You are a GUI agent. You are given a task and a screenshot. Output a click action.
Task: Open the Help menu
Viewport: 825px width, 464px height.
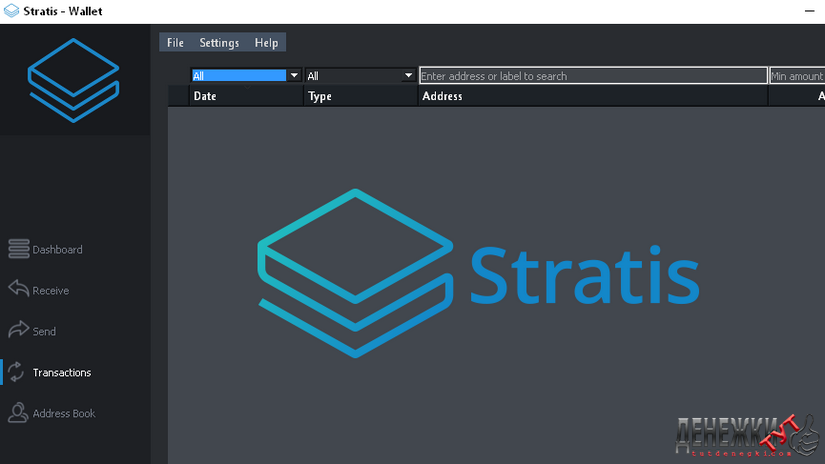[266, 43]
